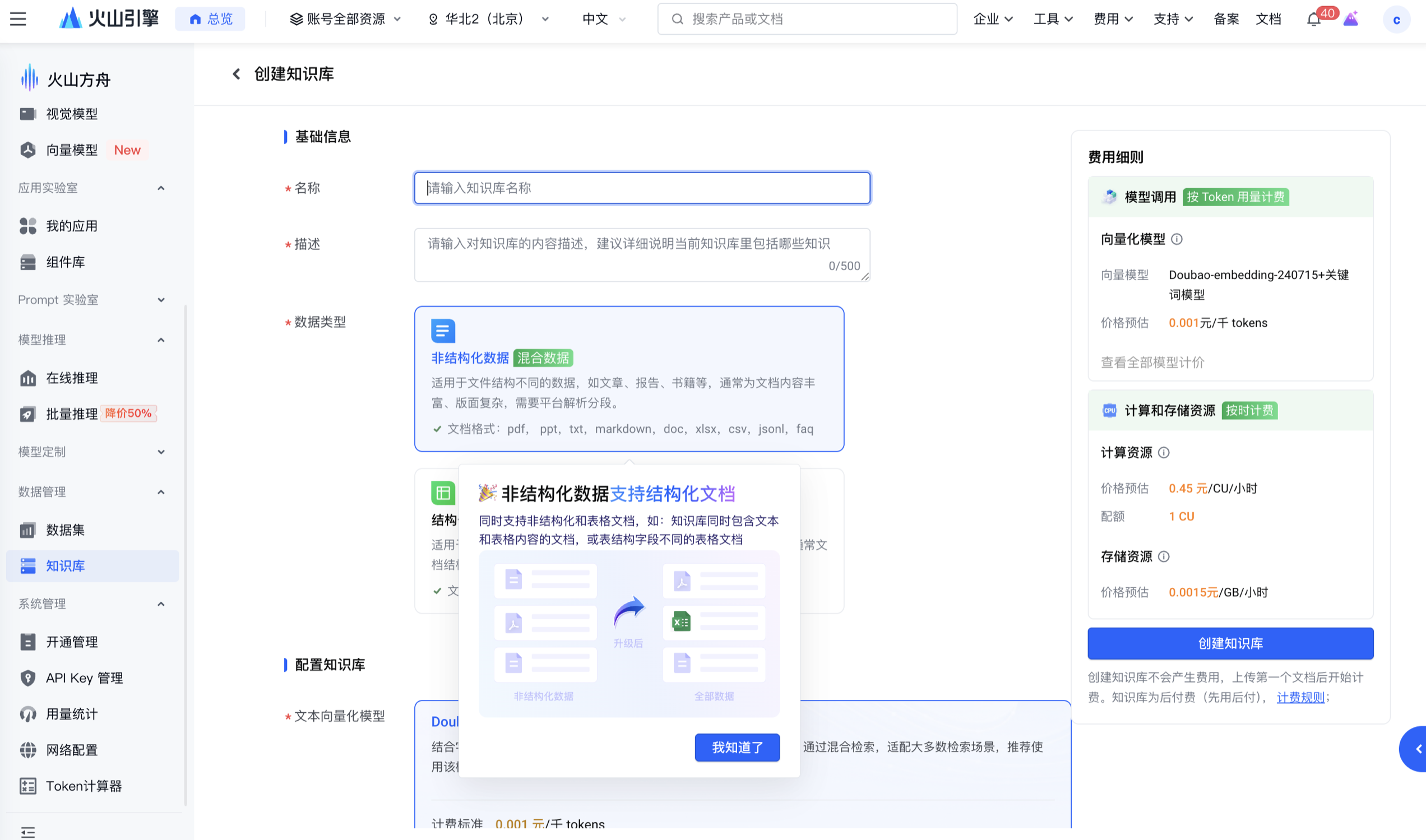Open the 火山方舟 product home
1426x840 pixels.
65,79
